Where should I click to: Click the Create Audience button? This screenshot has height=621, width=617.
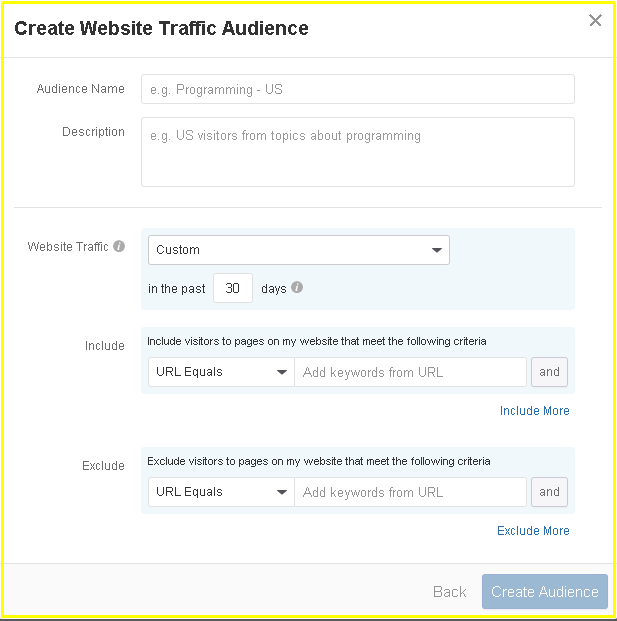[545, 592]
